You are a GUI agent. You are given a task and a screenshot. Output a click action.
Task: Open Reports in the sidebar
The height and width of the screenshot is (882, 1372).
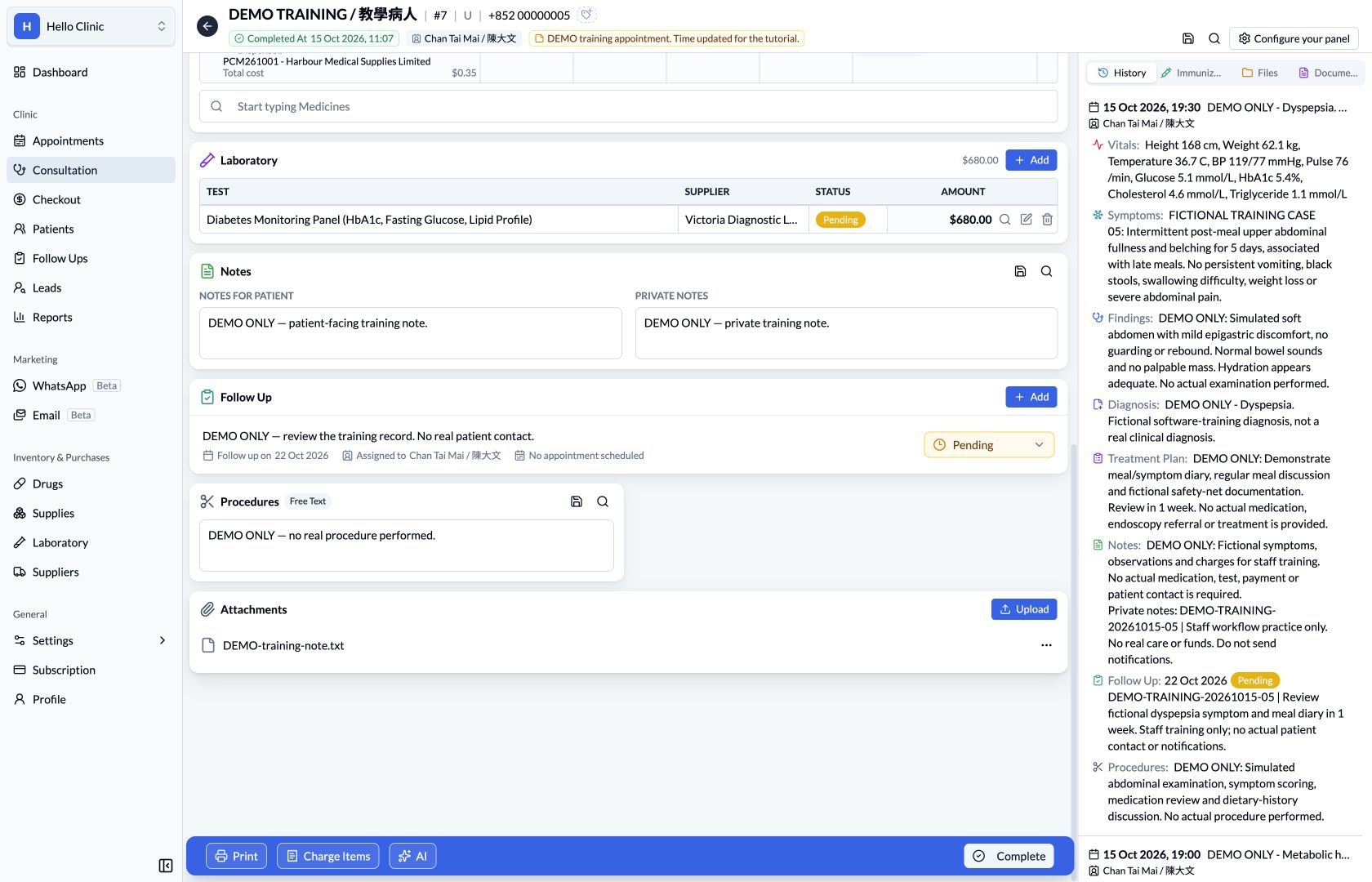(x=91, y=317)
